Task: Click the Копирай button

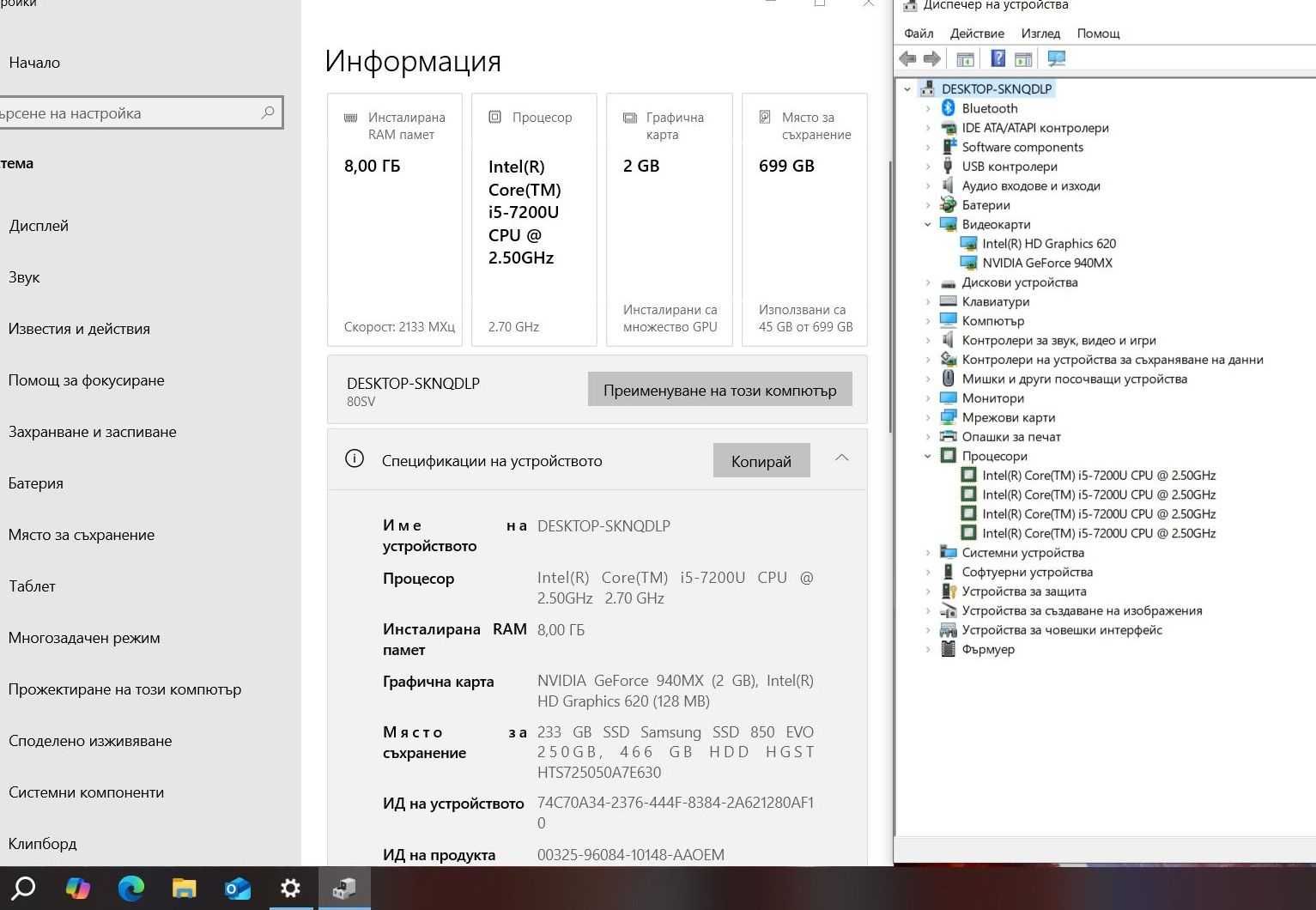Action: (761, 461)
